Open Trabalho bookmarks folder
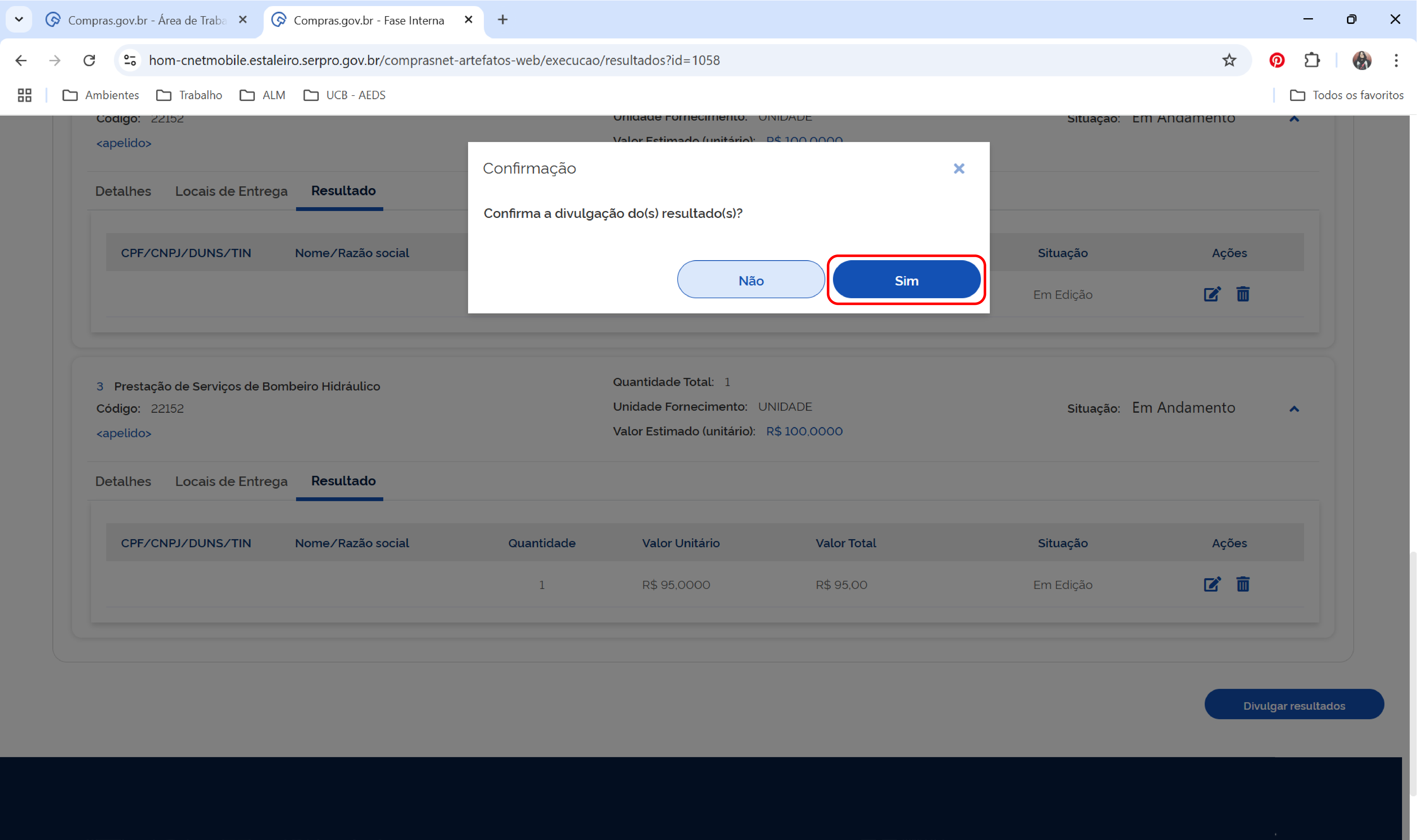 189,95
